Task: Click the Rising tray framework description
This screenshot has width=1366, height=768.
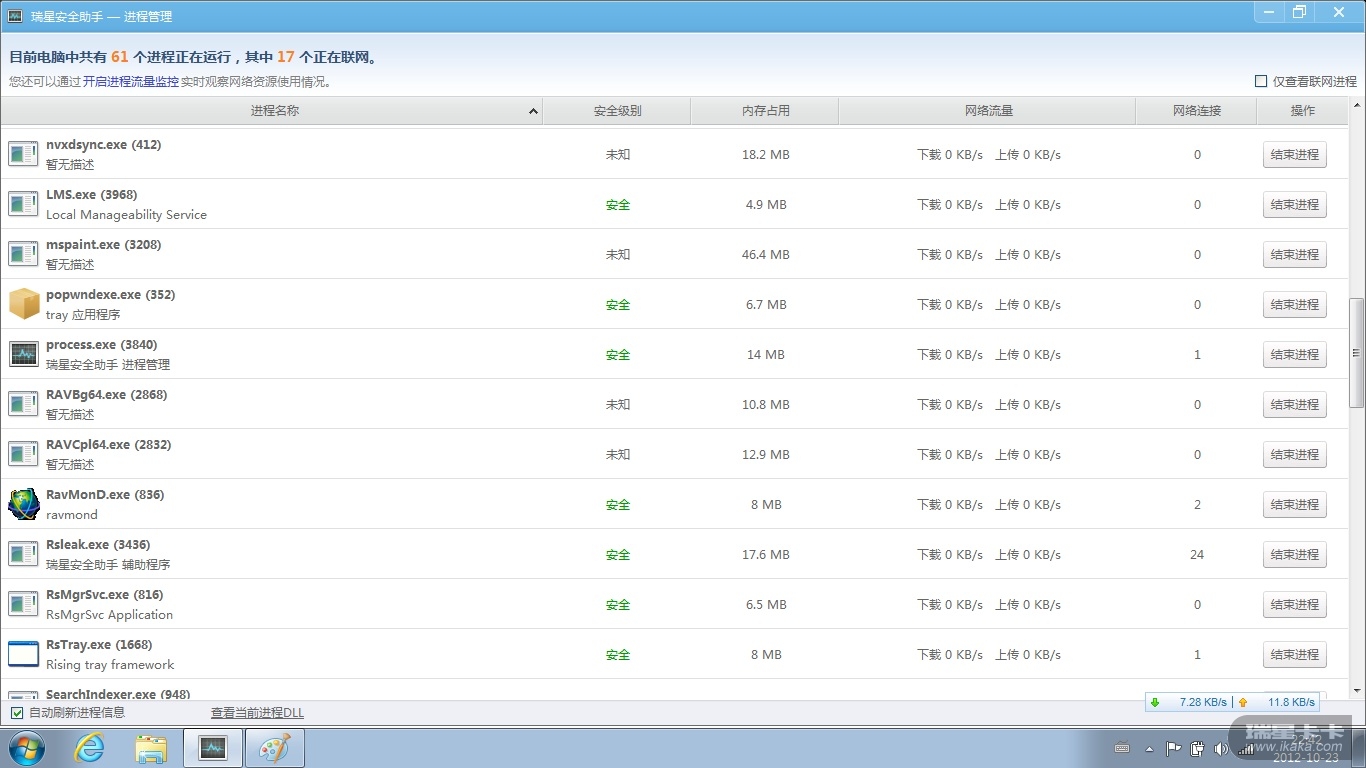Action: point(110,665)
